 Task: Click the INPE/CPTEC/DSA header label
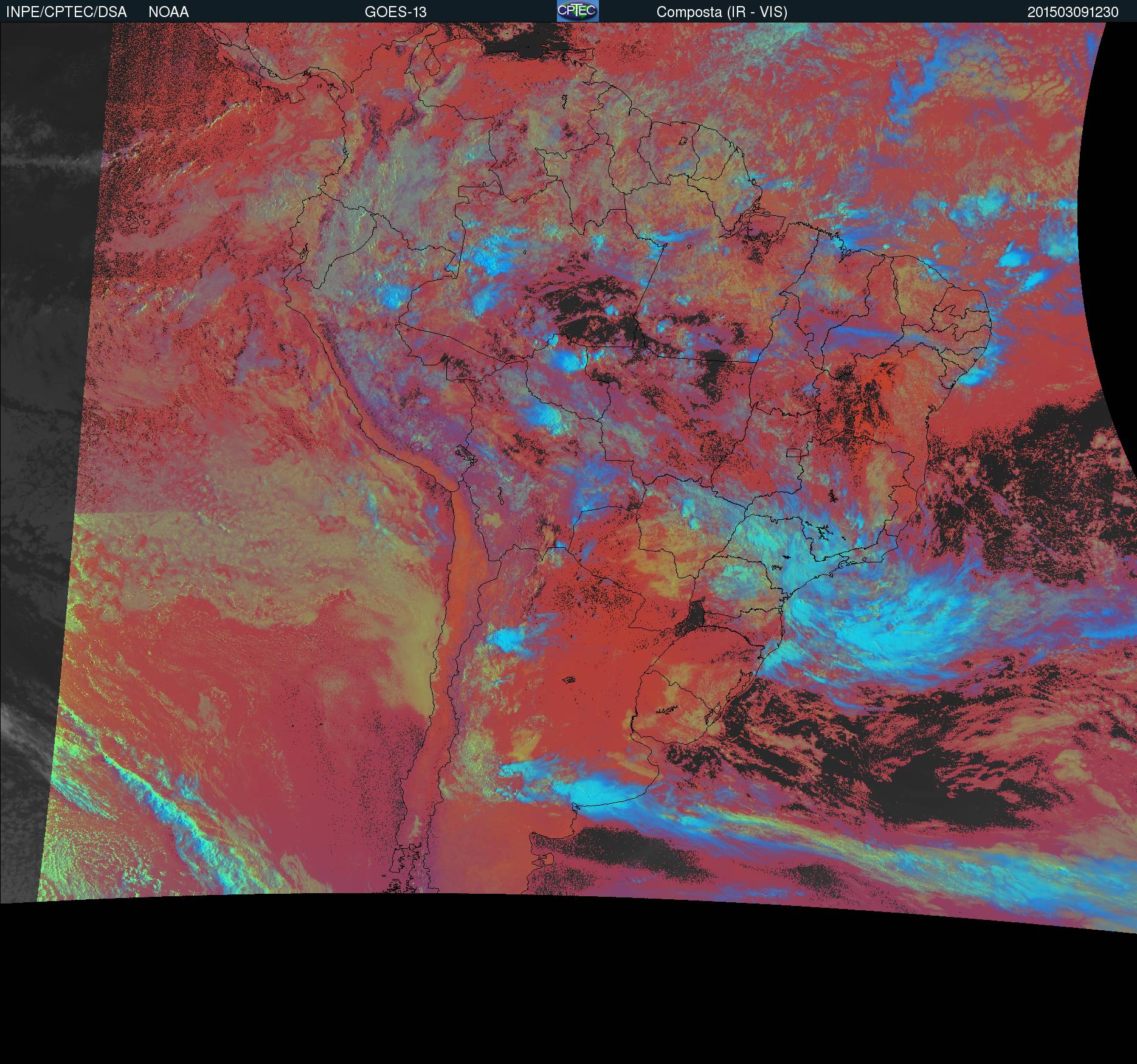pyautogui.click(x=66, y=12)
